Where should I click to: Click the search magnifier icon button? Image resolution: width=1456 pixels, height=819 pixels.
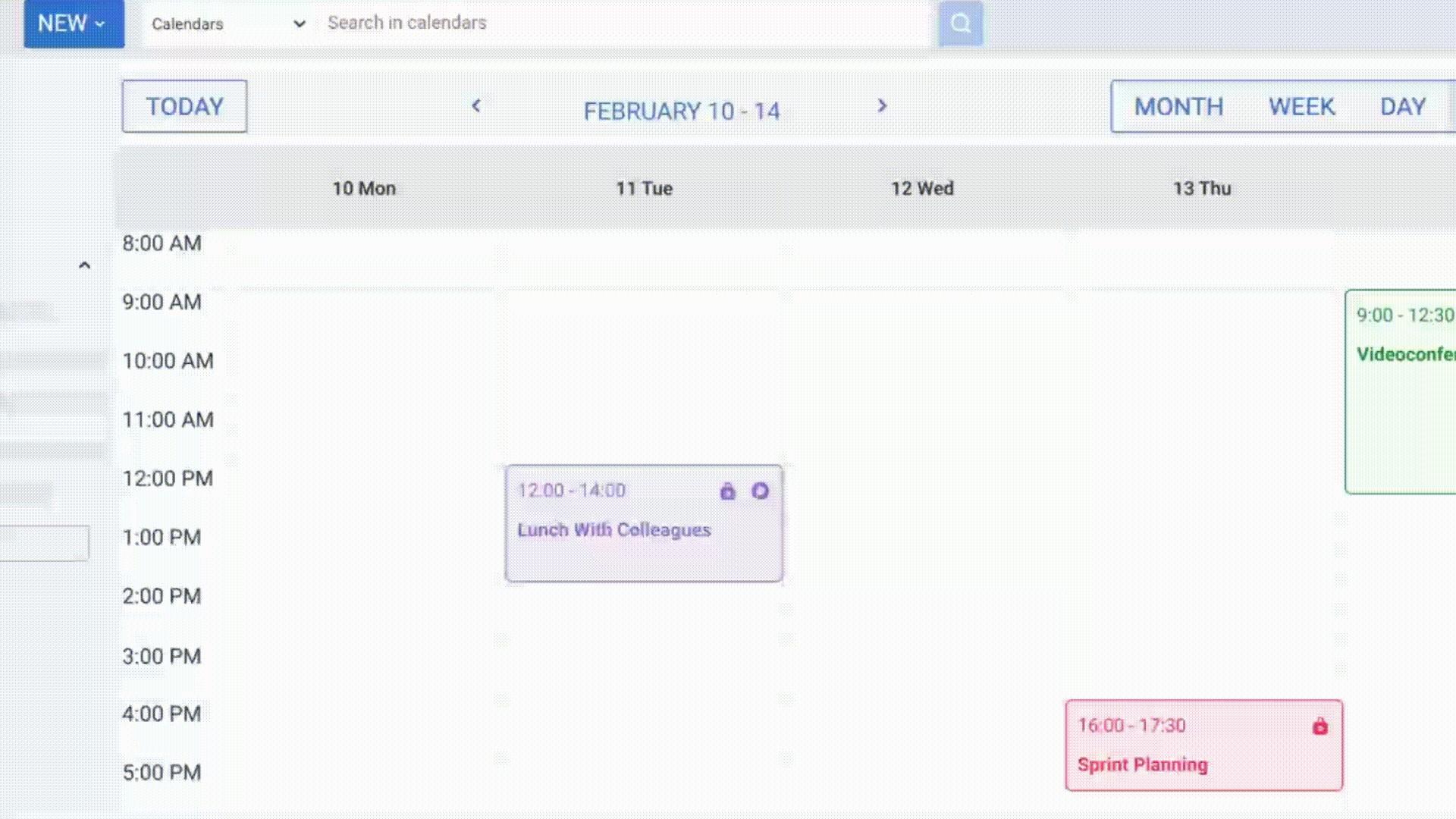pyautogui.click(x=960, y=24)
